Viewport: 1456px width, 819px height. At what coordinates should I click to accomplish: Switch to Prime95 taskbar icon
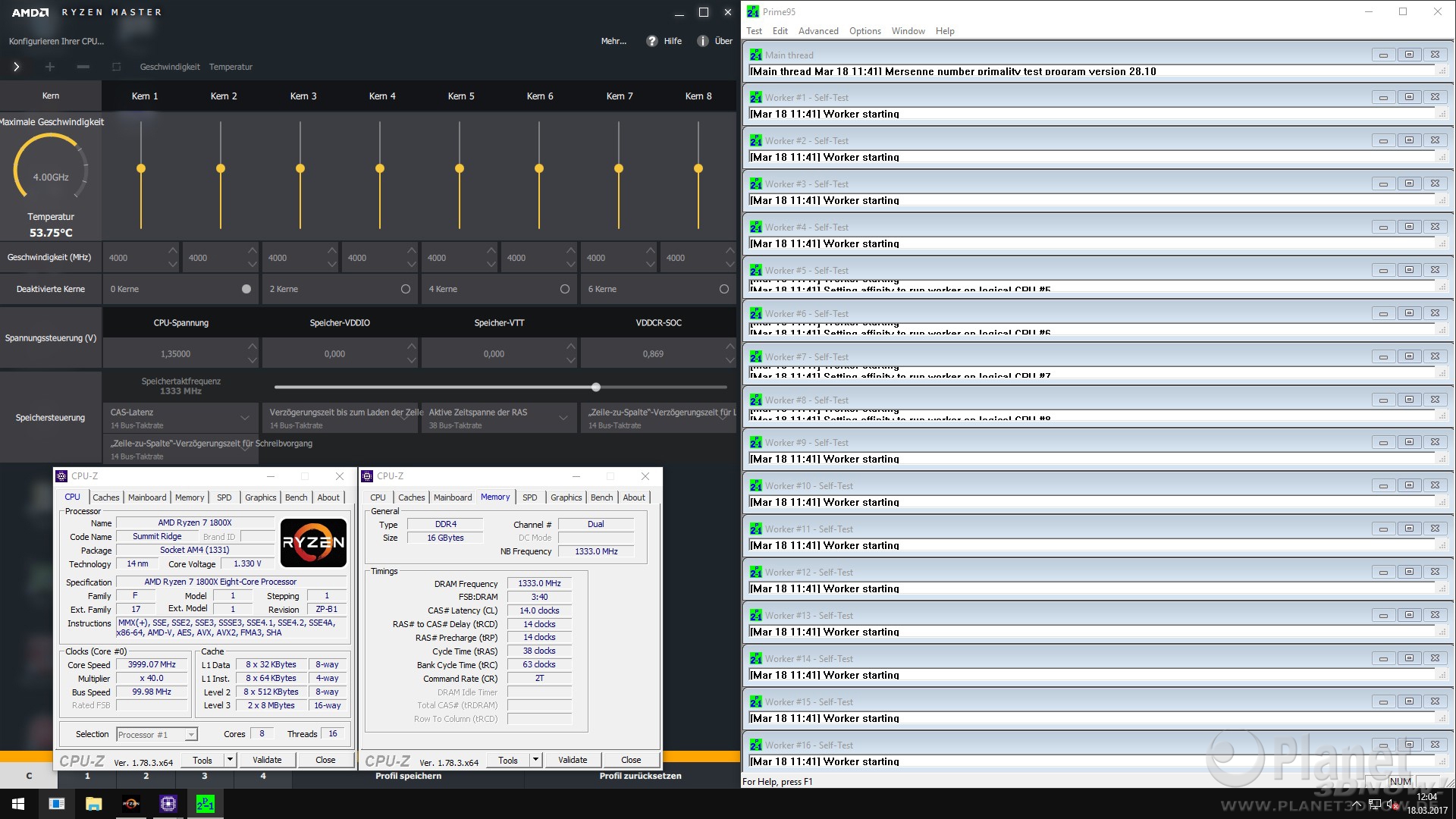click(x=206, y=804)
